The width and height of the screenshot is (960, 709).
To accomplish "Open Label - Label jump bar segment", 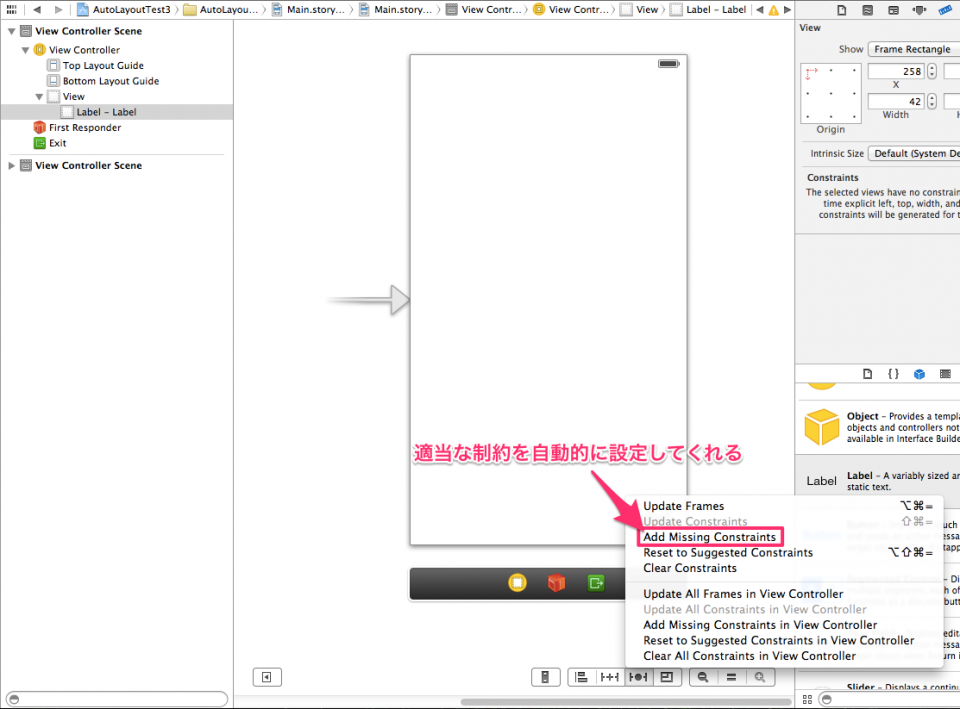I will 708,9.
